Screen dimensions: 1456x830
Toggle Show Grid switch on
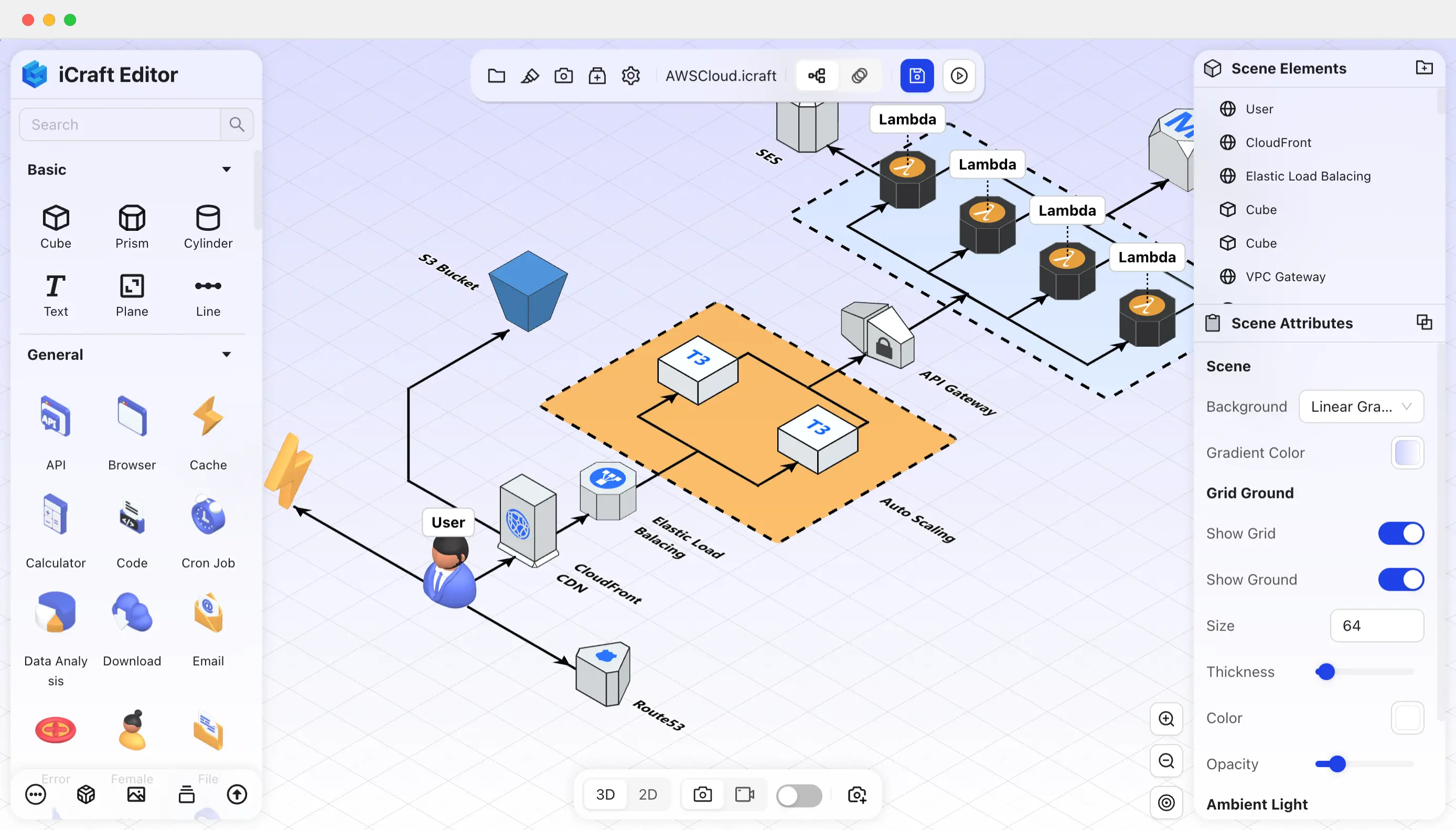point(1401,533)
